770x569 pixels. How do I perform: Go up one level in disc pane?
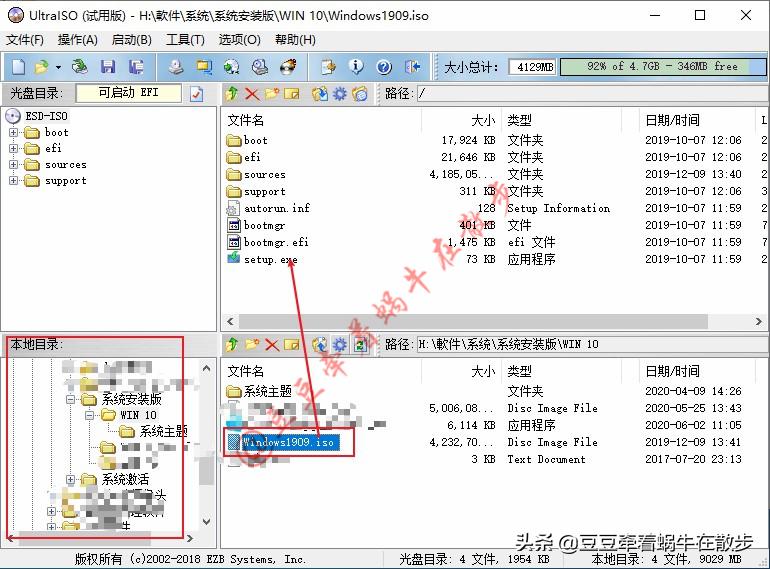(232, 93)
